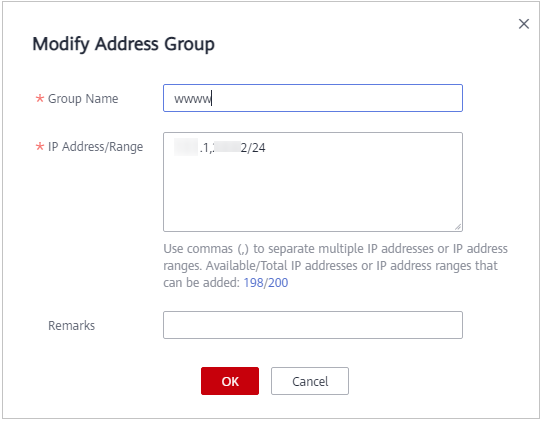
Task: Click empty space in IP Address/Range textarea
Action: tap(313, 194)
